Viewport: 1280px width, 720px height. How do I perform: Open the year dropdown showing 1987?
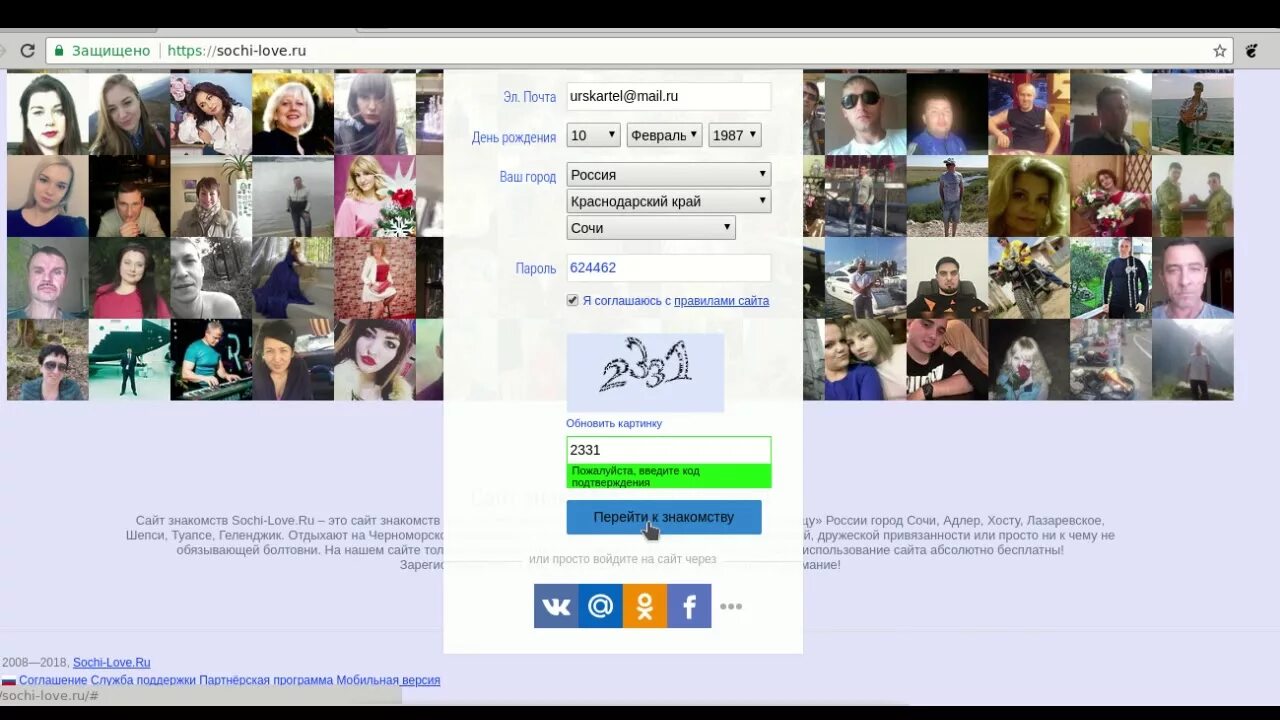tap(735, 135)
